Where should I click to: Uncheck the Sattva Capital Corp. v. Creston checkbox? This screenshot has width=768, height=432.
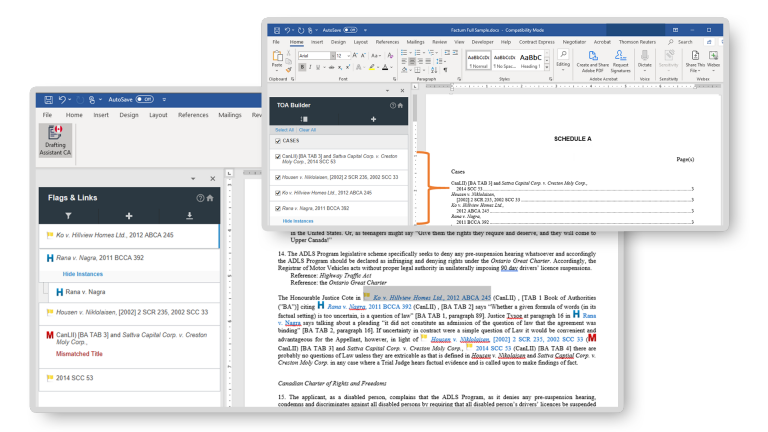point(278,157)
